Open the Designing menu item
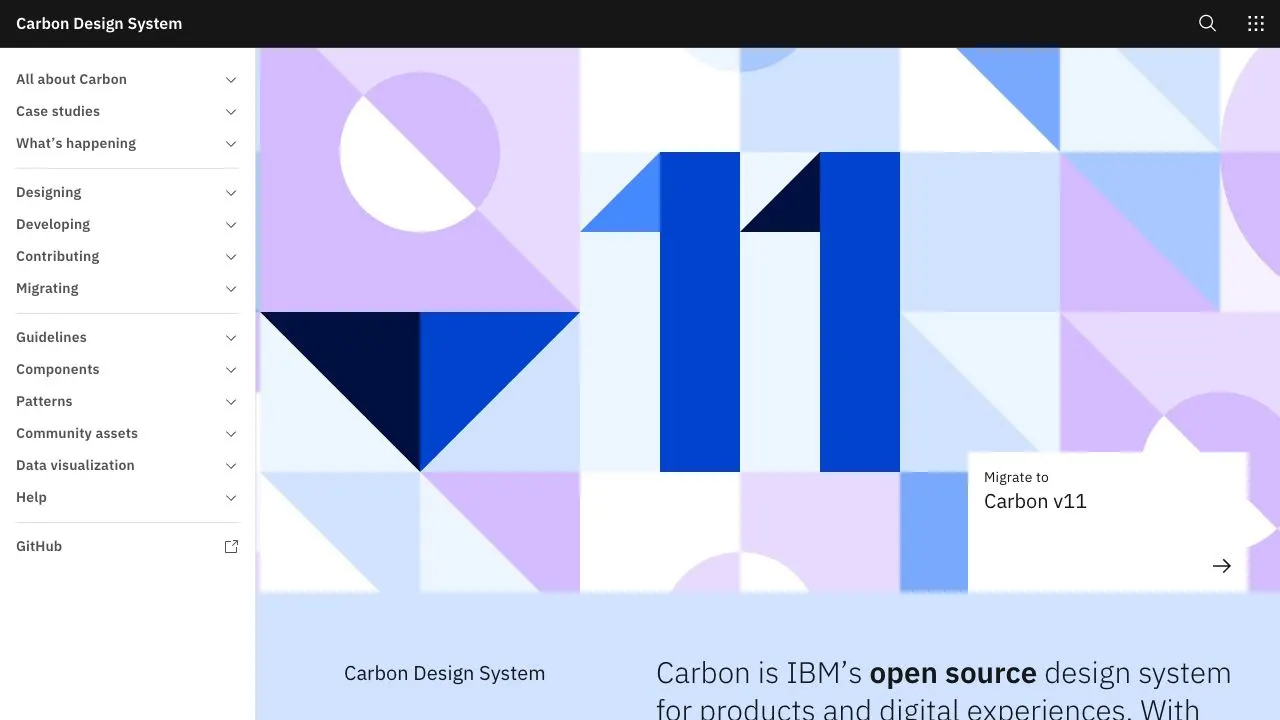The image size is (1280, 720). click(x=49, y=192)
